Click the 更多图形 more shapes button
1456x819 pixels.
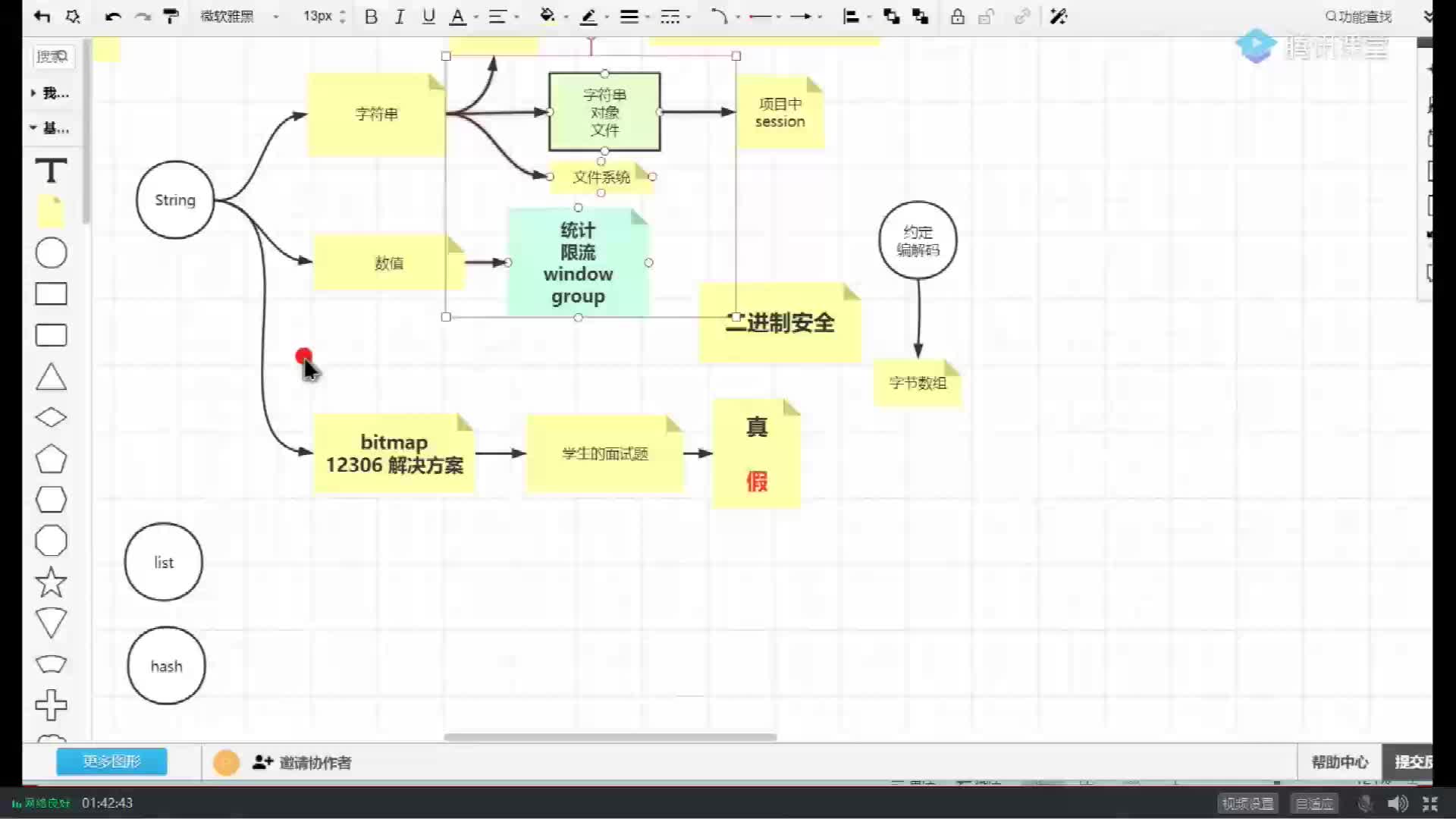point(111,761)
